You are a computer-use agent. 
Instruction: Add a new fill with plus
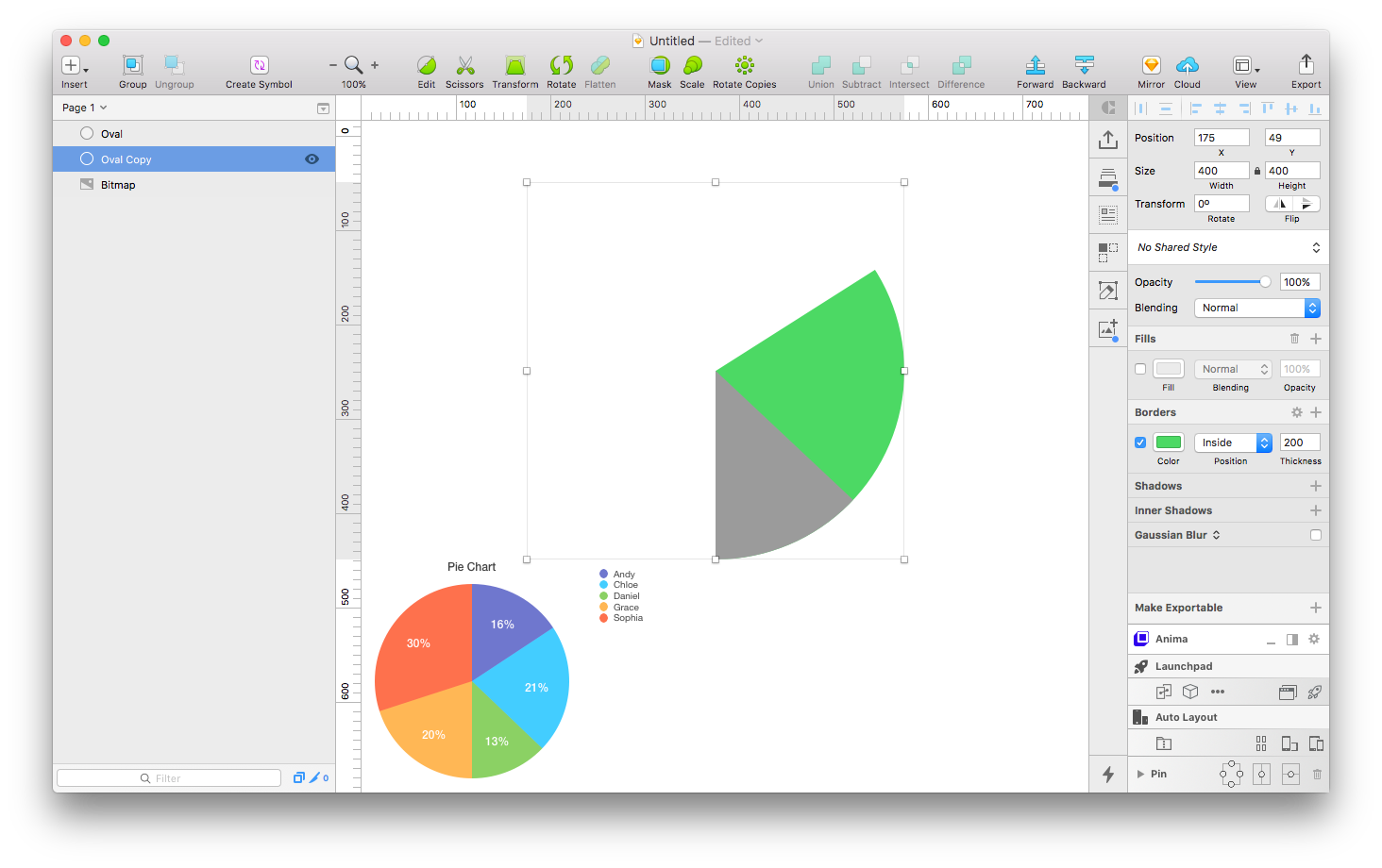point(1316,339)
